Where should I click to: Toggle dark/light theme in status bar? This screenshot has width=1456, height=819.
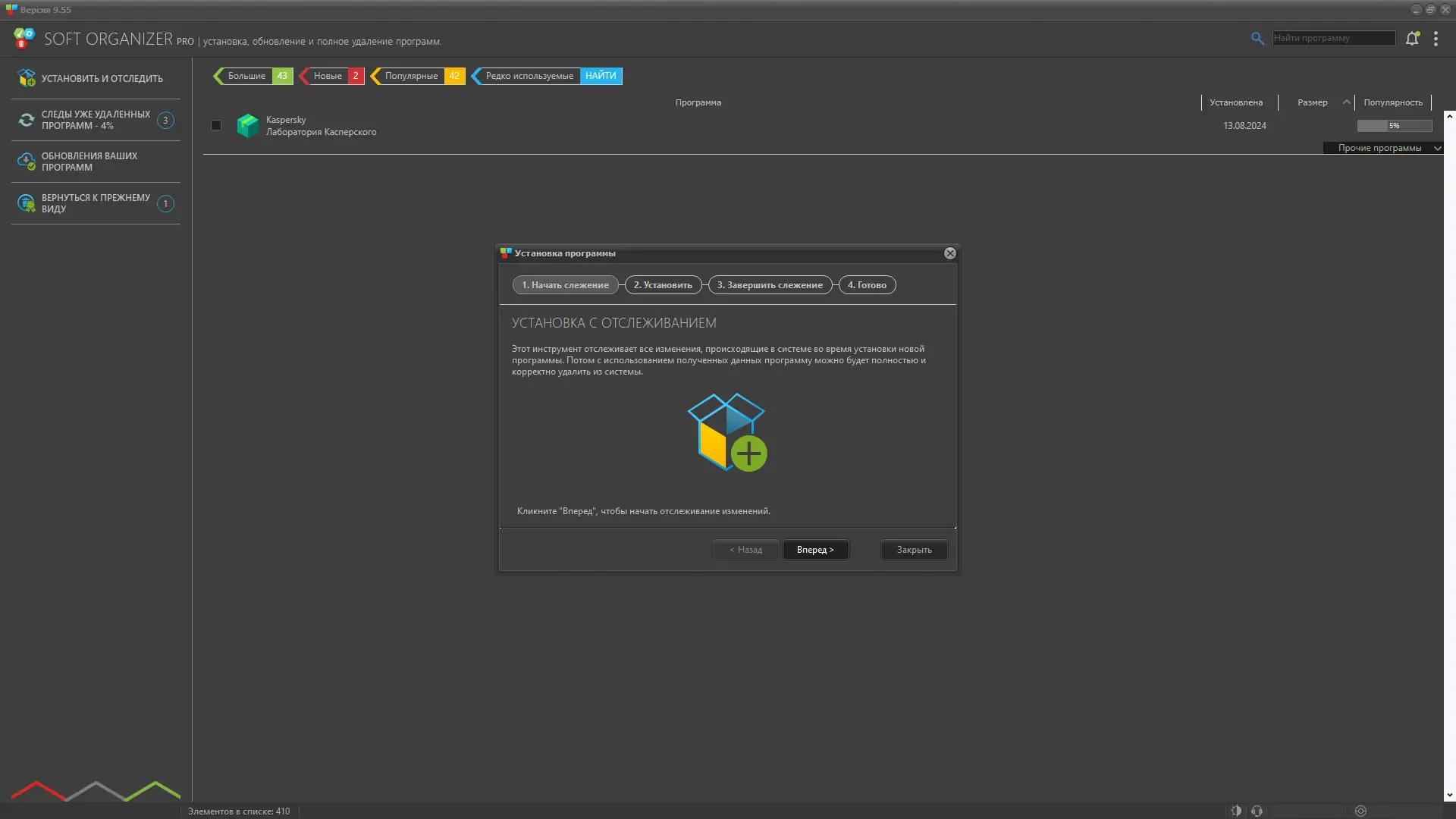[1236, 811]
